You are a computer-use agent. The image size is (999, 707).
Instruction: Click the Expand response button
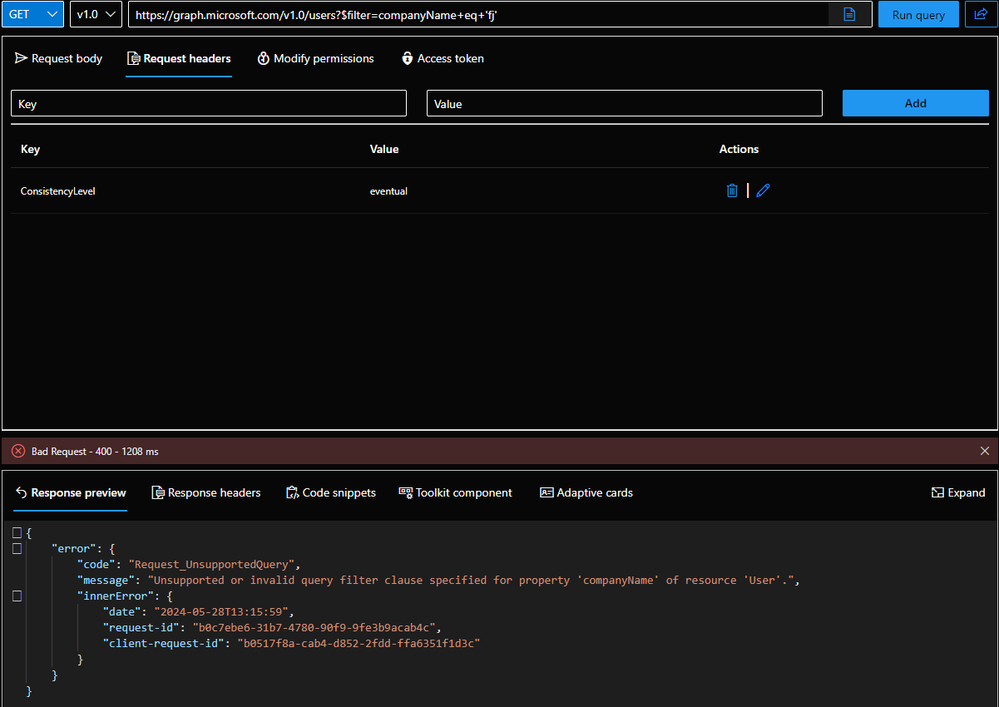[x=958, y=493]
